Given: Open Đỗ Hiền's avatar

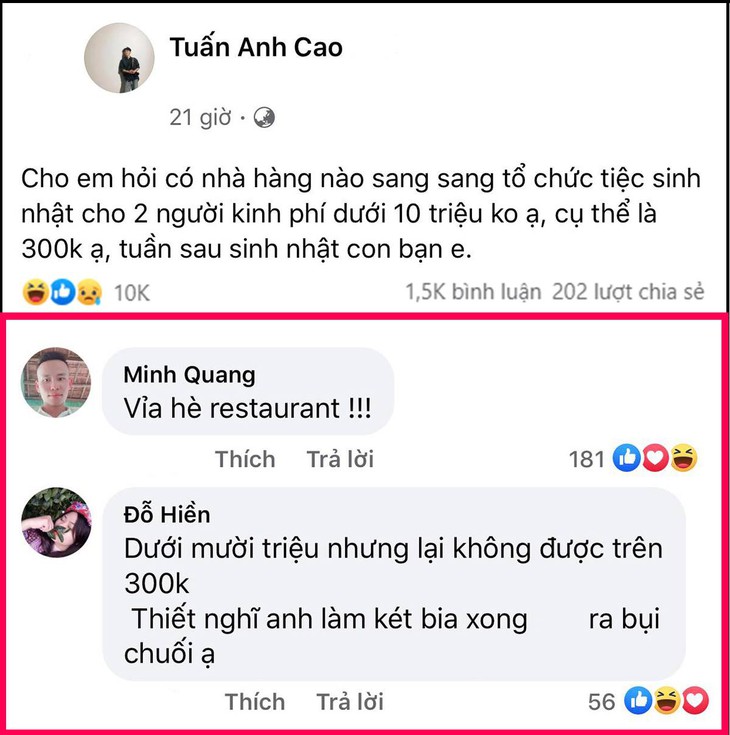Looking at the screenshot, I should (56, 522).
